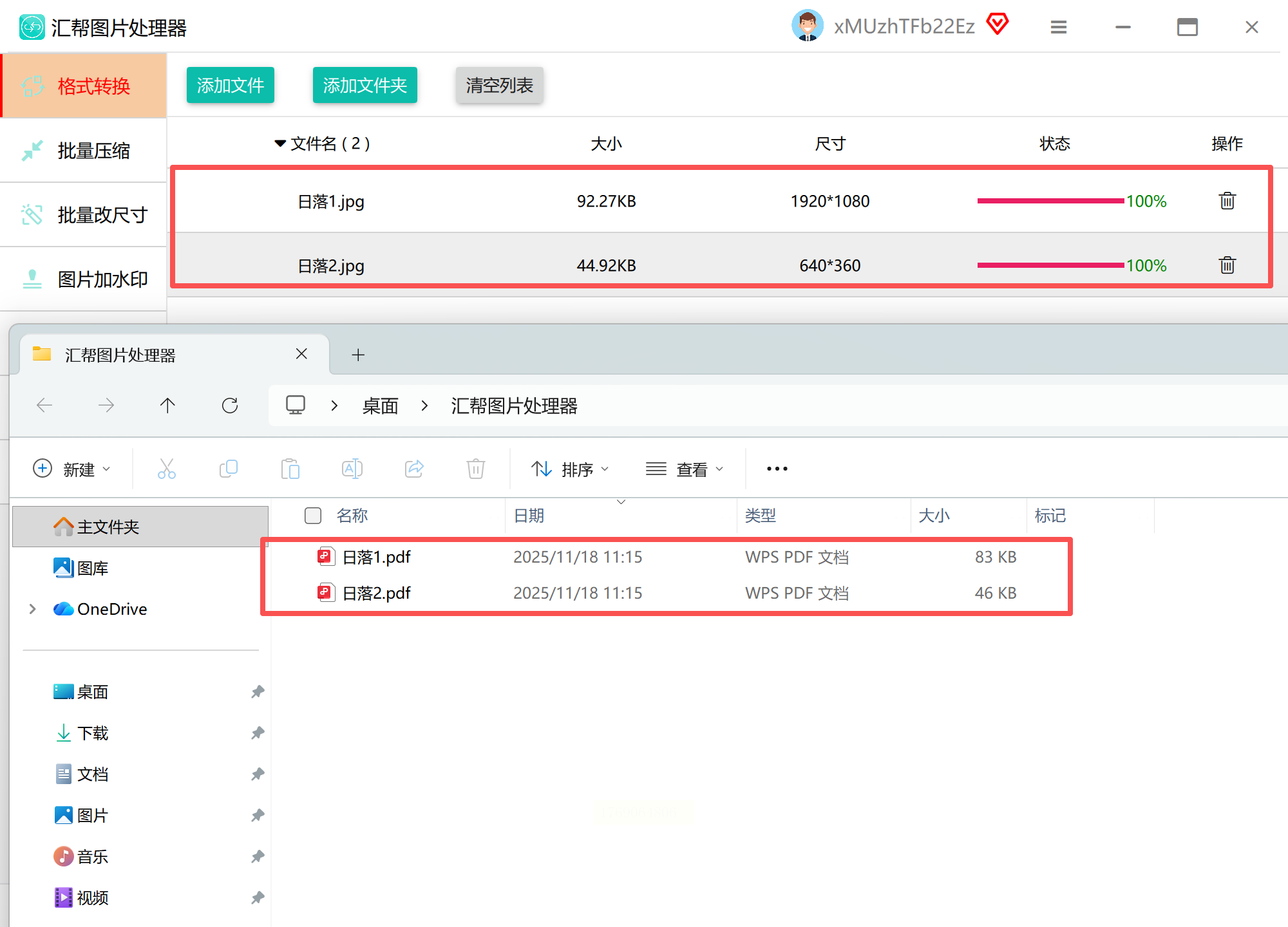Go up one folder level
Screen dimensions: 1288x927
tap(167, 406)
